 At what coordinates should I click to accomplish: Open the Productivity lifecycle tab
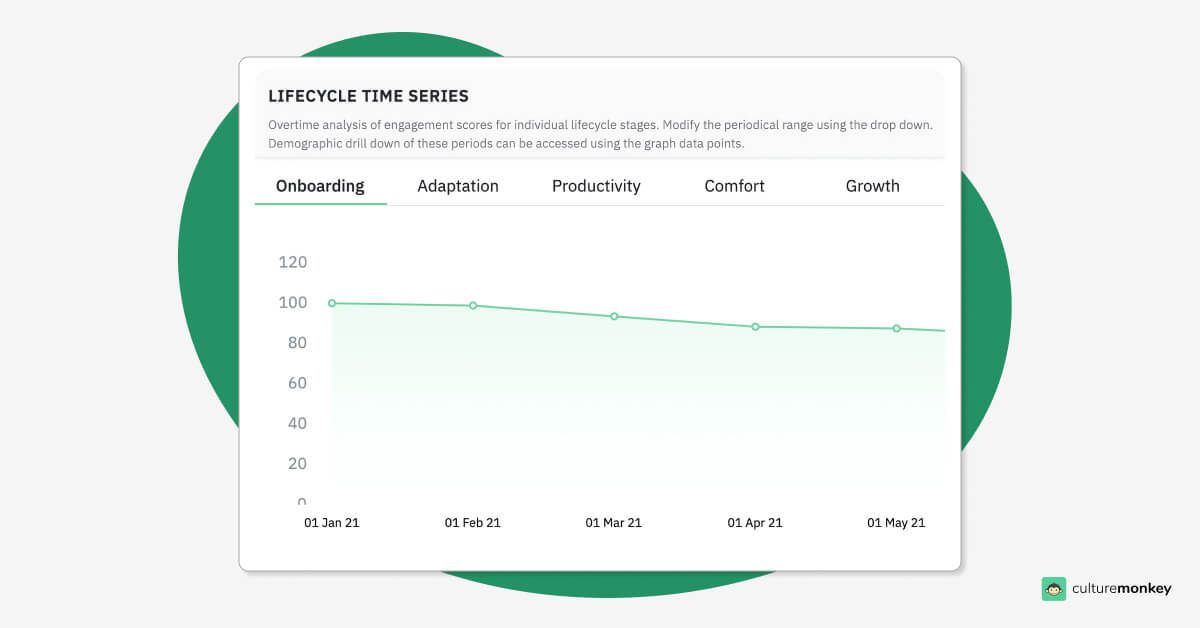pyautogui.click(x=596, y=186)
